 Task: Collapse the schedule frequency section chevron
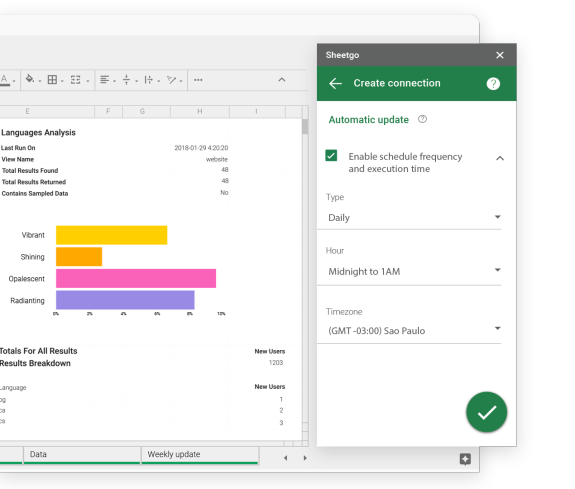coord(500,158)
